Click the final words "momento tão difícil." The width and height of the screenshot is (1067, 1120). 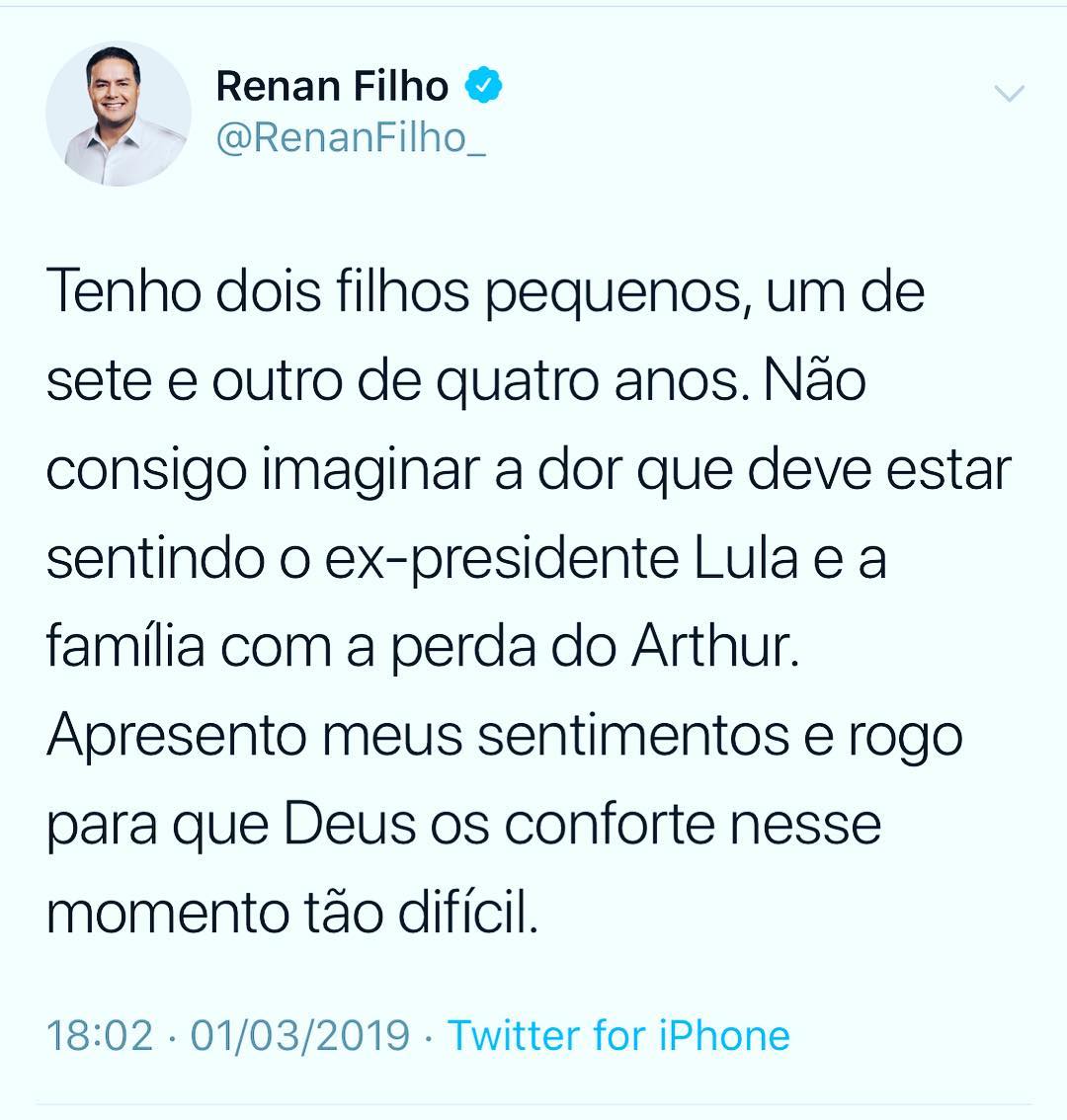pos(292,914)
